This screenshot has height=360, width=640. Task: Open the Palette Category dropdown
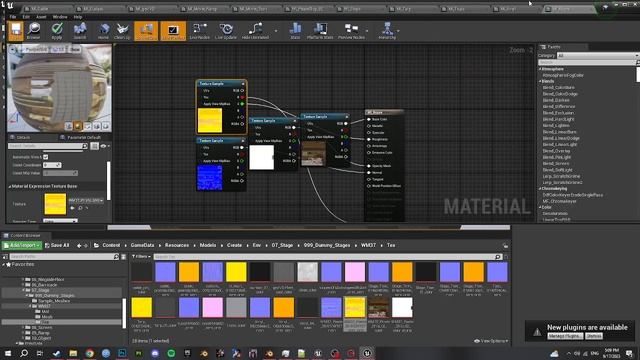click(597, 56)
